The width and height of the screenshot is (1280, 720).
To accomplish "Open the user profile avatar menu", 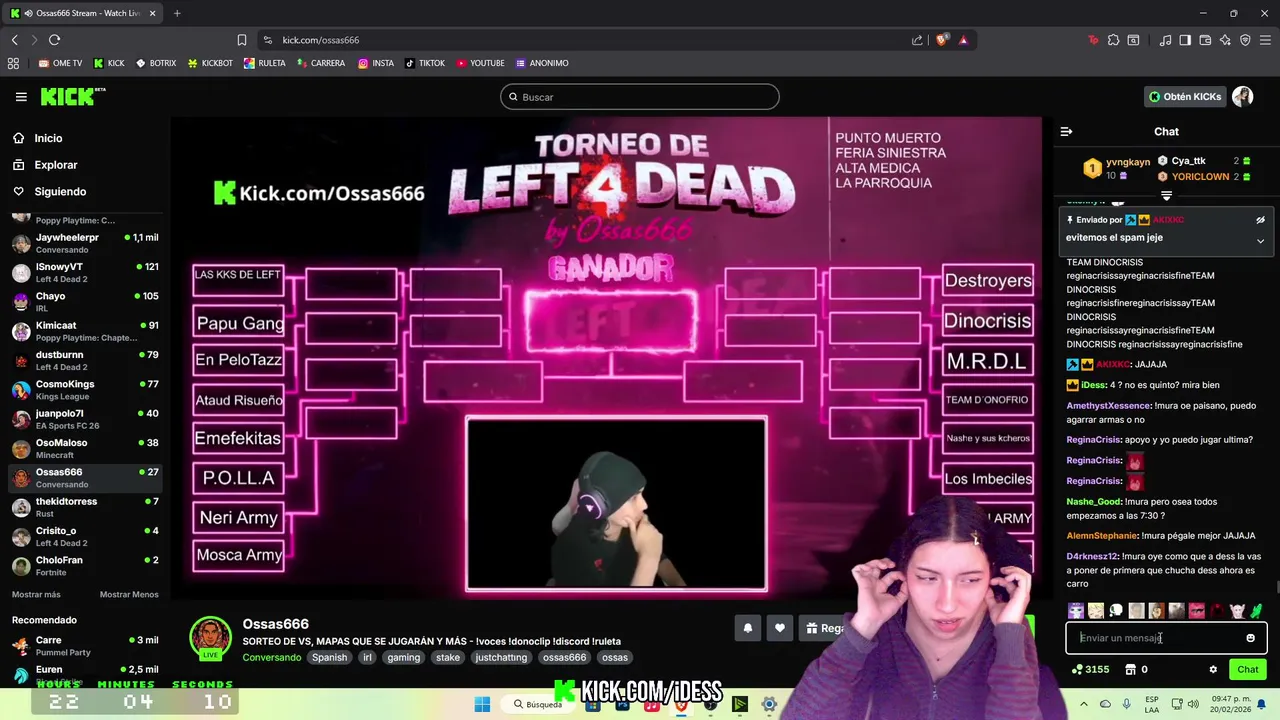I will pos(1242,97).
